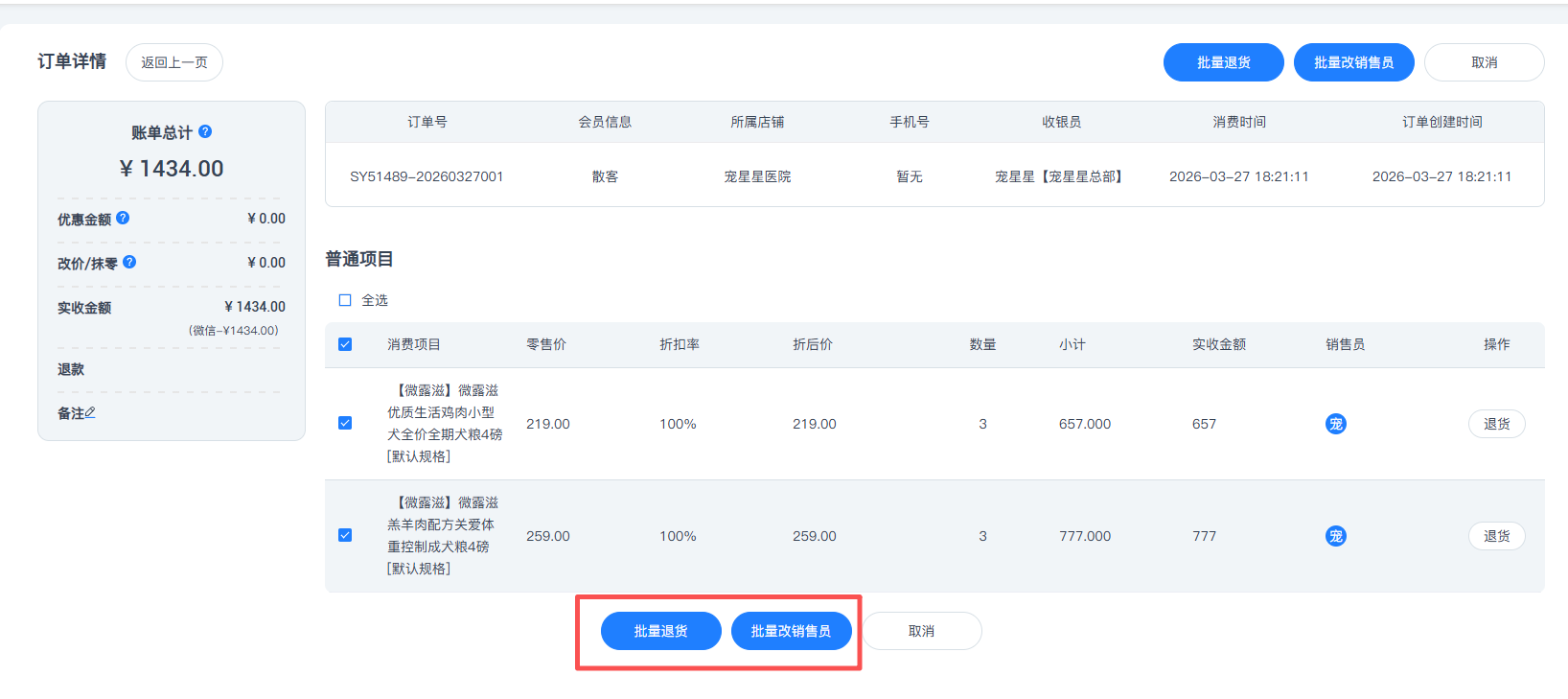Click 取消 in the page header

coord(1484,62)
